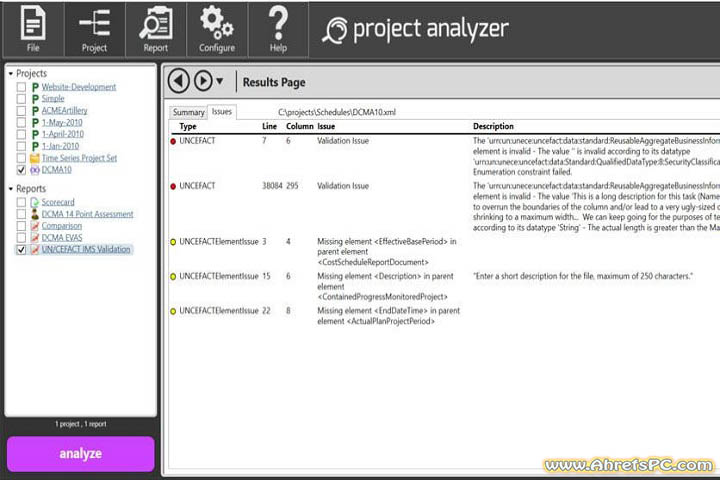Go back with the left arrow button
The height and width of the screenshot is (480, 720).
[x=179, y=81]
